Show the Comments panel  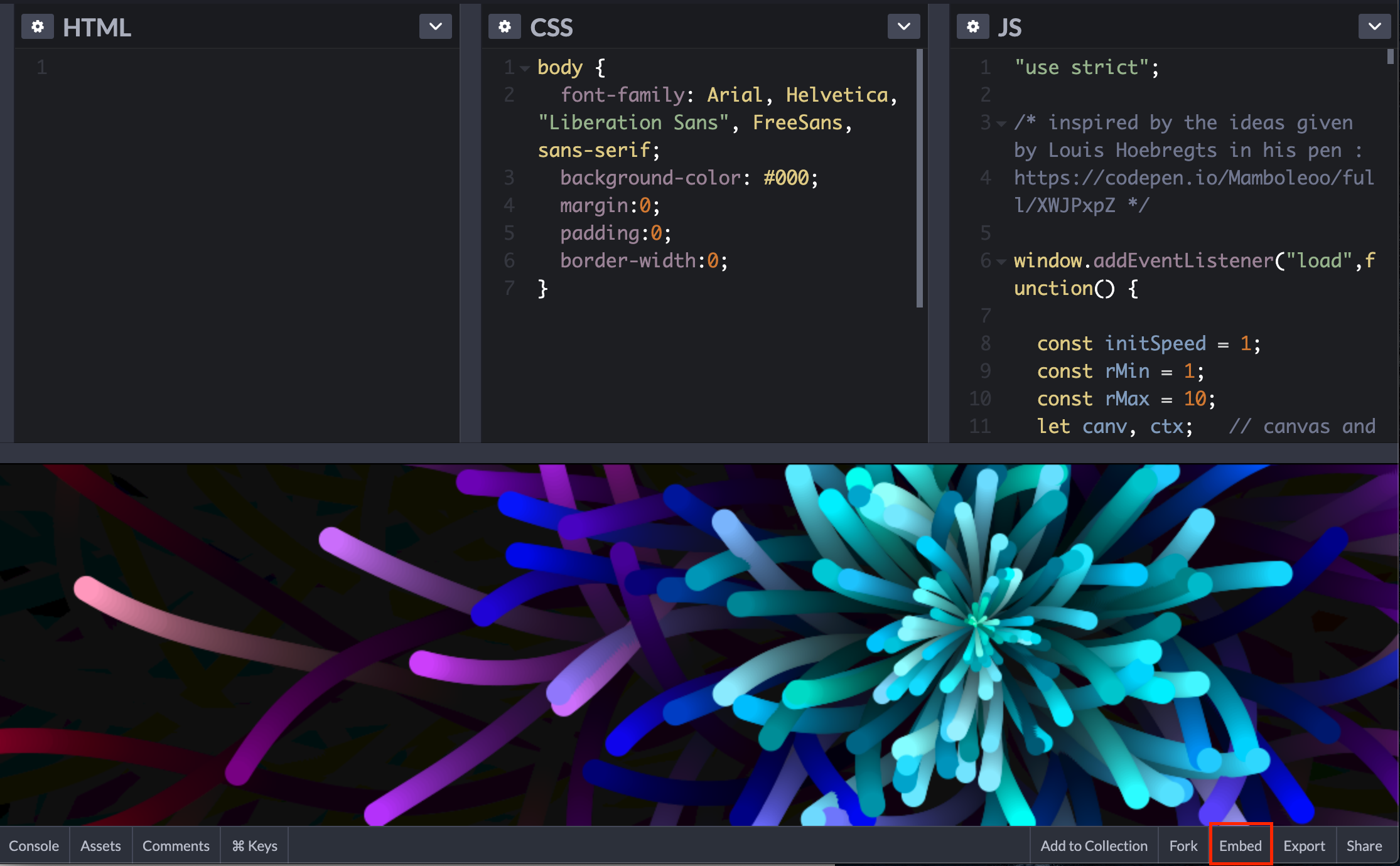176,846
